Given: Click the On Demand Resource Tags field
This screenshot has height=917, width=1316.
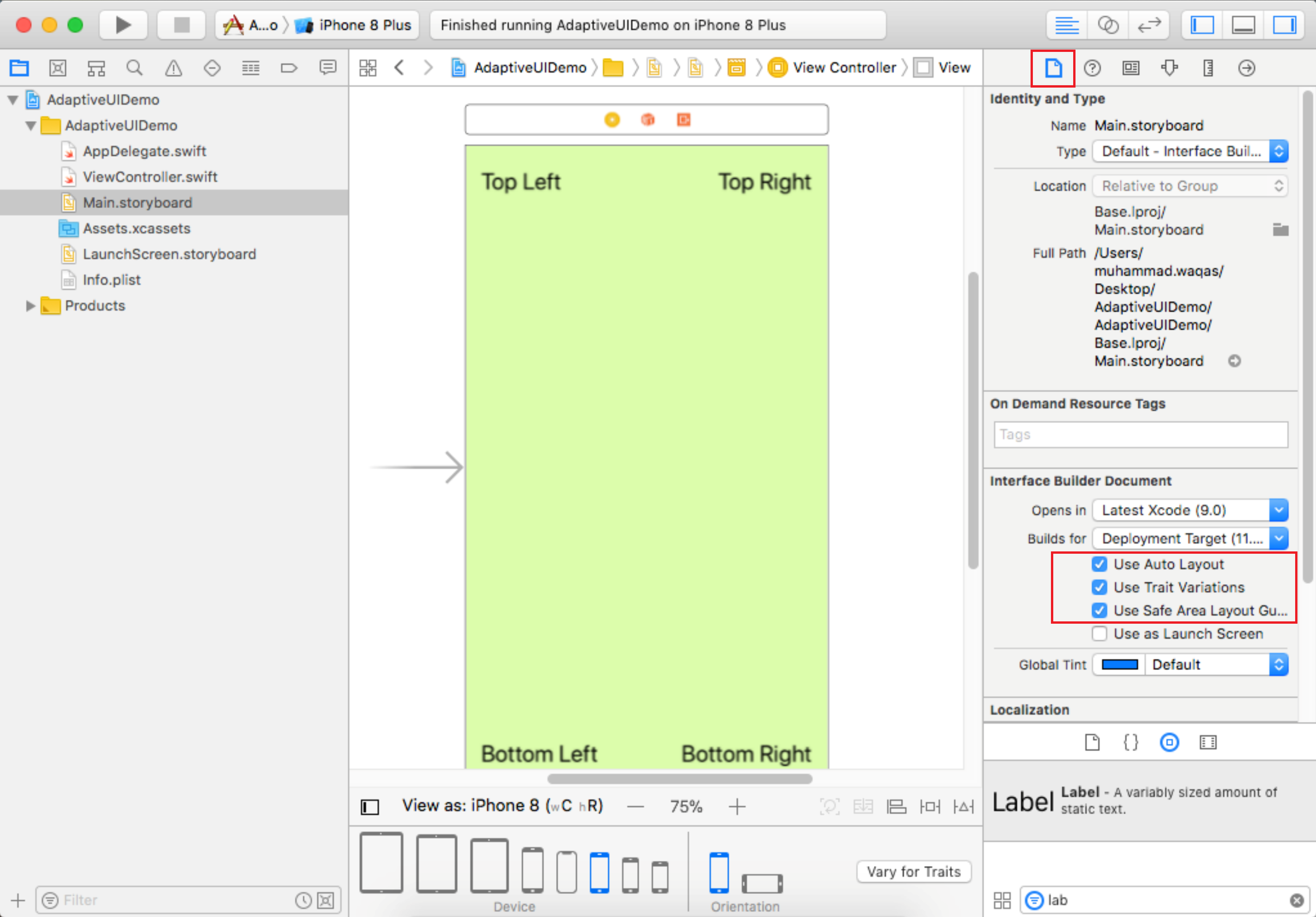Looking at the screenshot, I should click(1140, 435).
